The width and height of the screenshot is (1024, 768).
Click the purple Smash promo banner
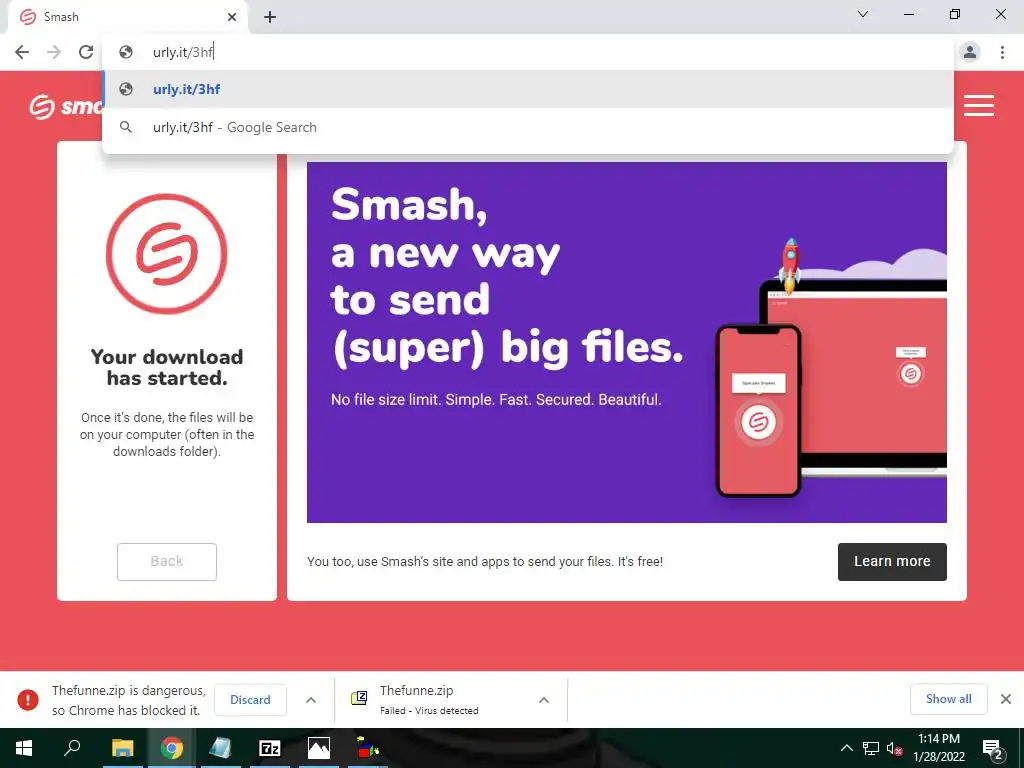pyautogui.click(x=626, y=342)
